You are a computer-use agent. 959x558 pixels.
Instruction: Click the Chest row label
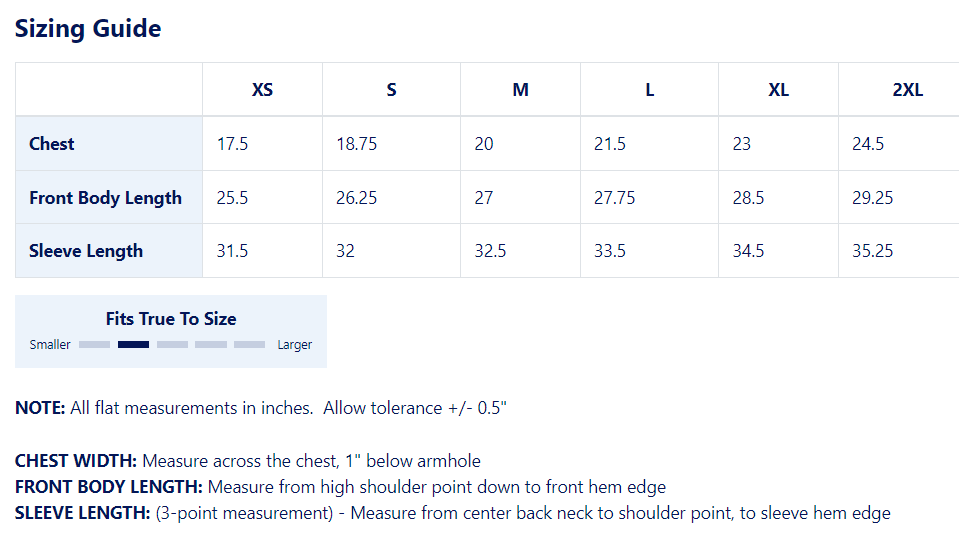pos(52,144)
